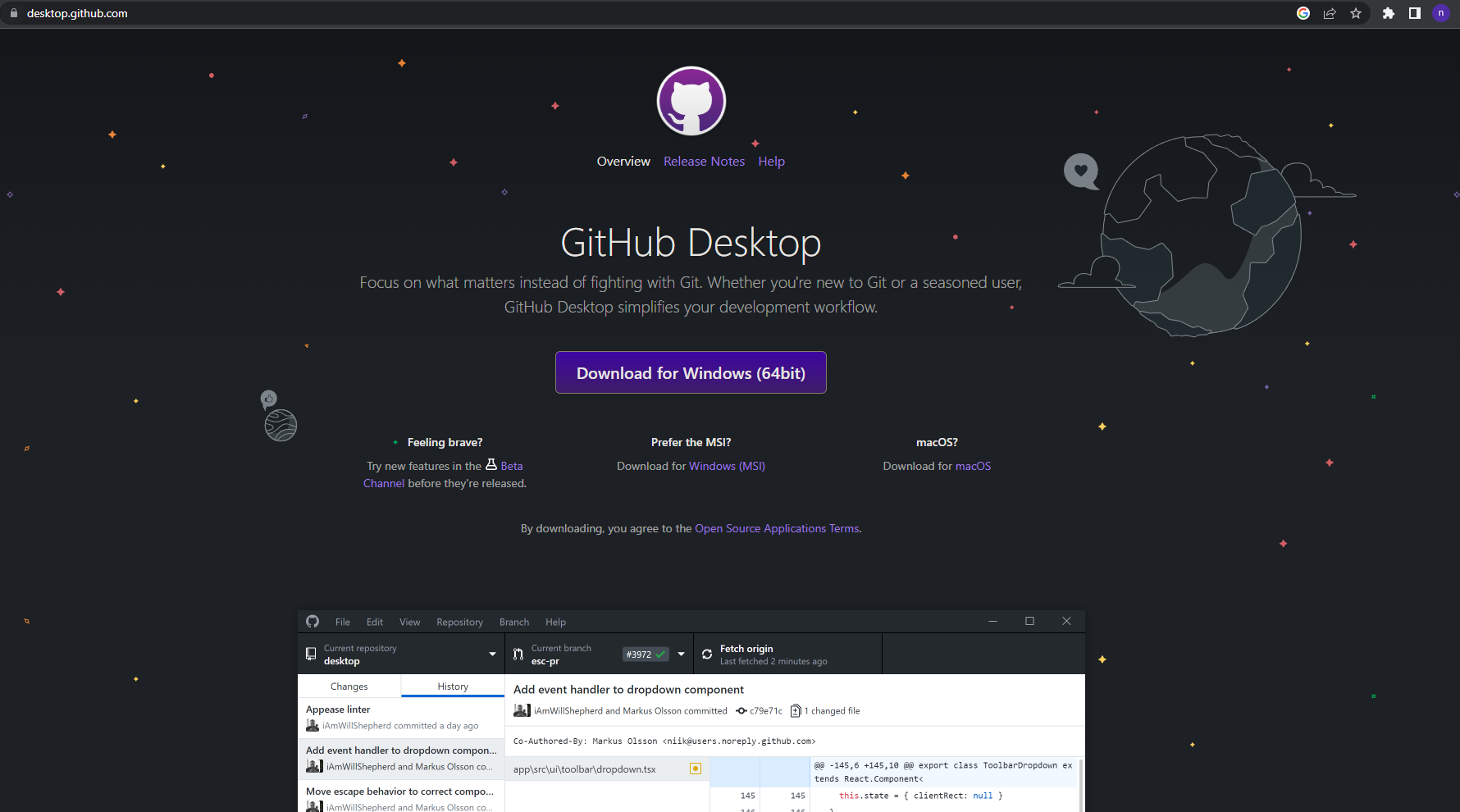Click the GitHub Desktop octocat logo
Image resolution: width=1460 pixels, height=812 pixels.
click(x=691, y=102)
